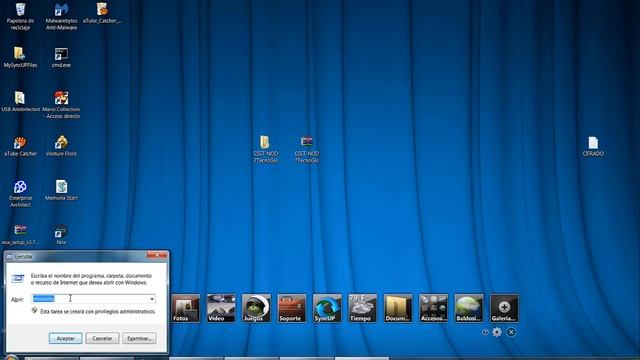Select the ESET-NOD 7TecnoGio folder icon

click(265, 149)
